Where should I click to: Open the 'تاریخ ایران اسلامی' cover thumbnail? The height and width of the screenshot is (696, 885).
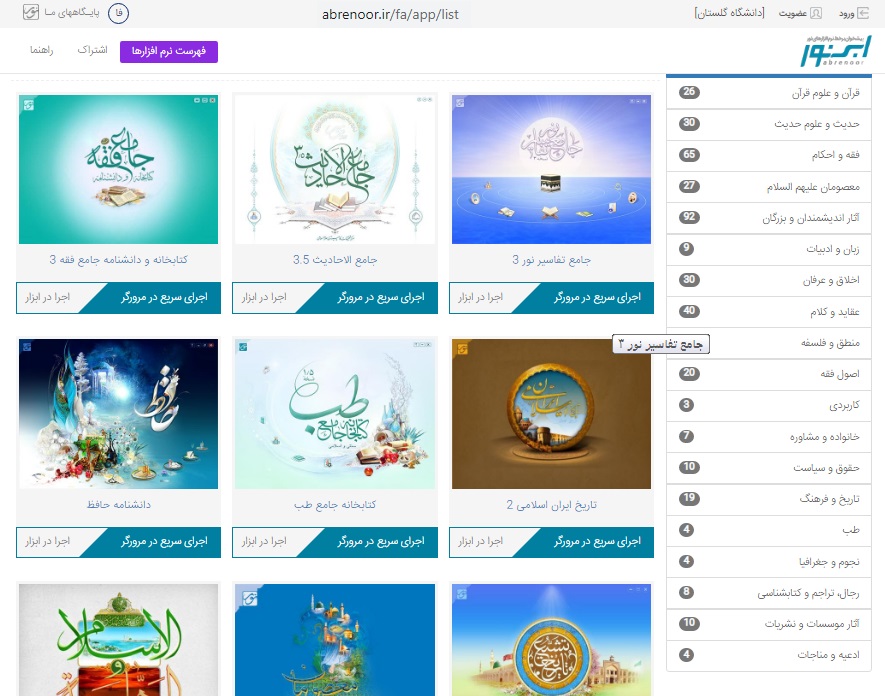(x=551, y=414)
